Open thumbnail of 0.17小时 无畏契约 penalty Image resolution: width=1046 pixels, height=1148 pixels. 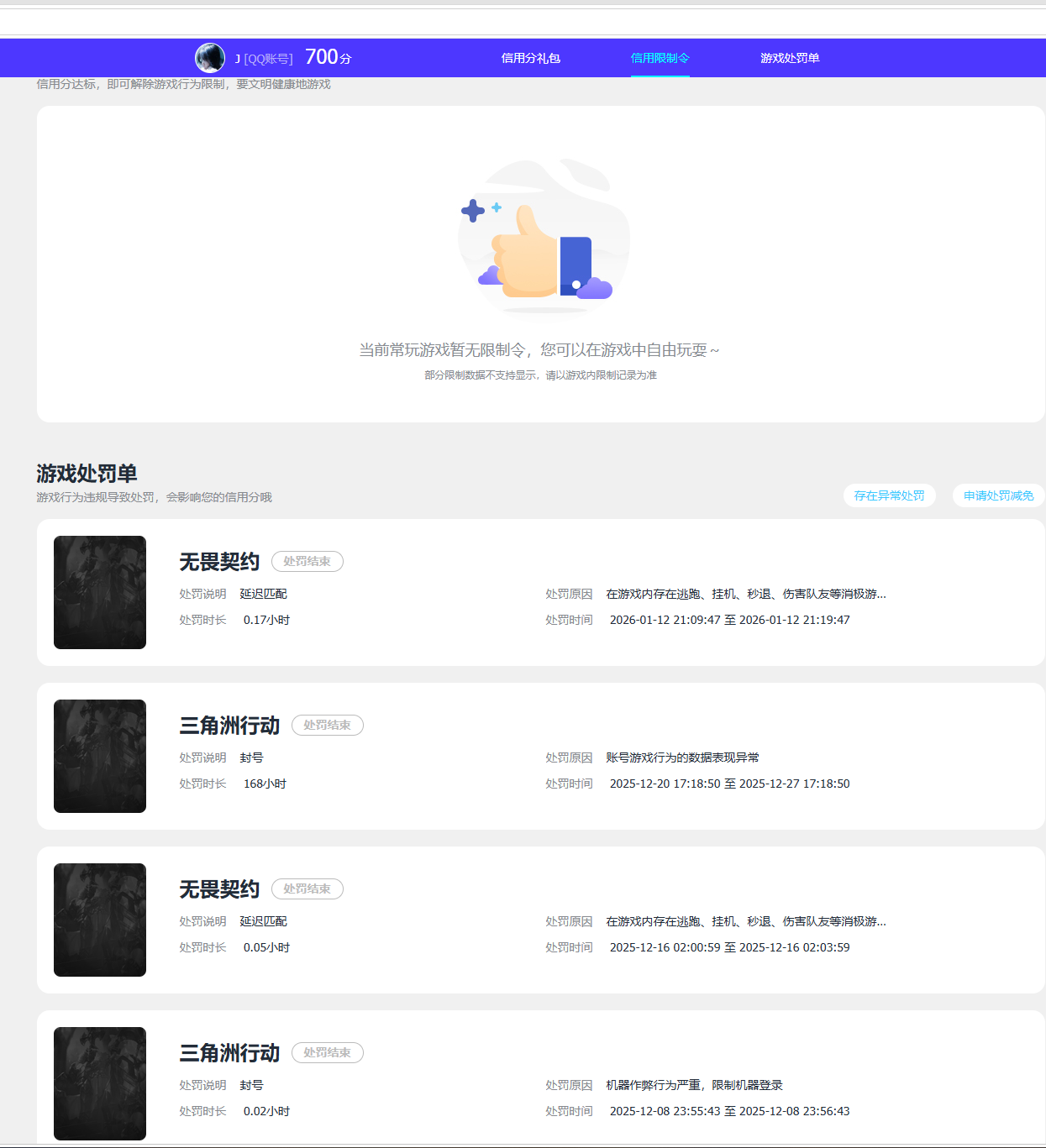[x=100, y=592]
